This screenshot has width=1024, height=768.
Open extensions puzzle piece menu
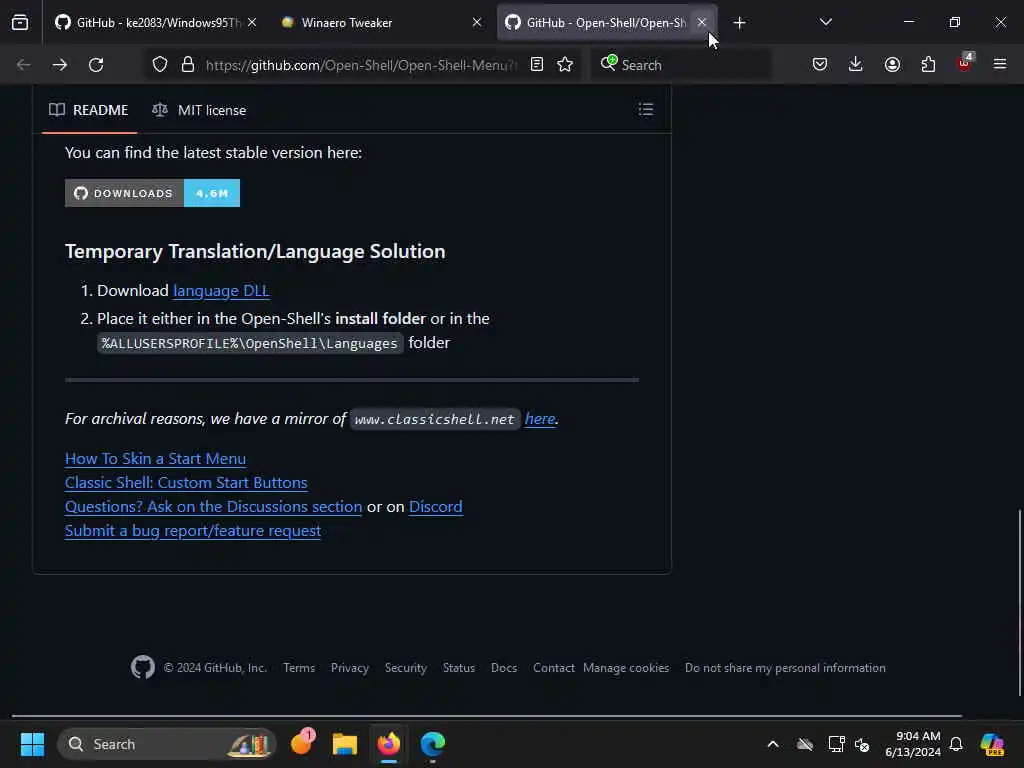(x=928, y=65)
